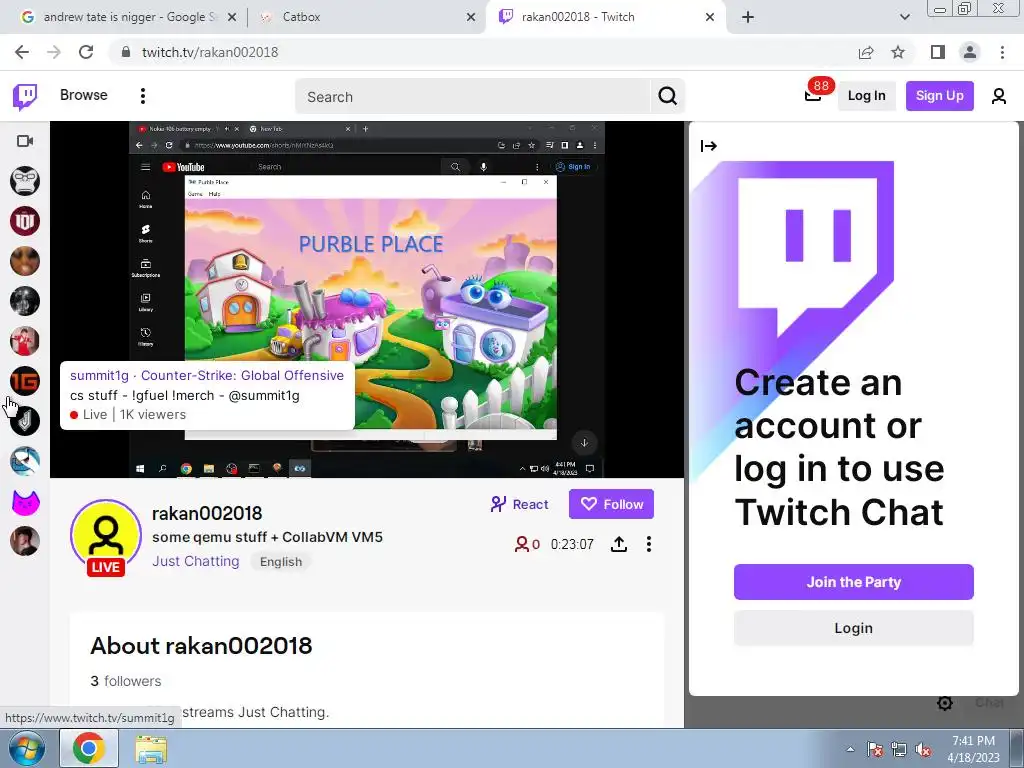Click the rakan002018 channel name heading
1024x768 pixels.
(x=207, y=513)
